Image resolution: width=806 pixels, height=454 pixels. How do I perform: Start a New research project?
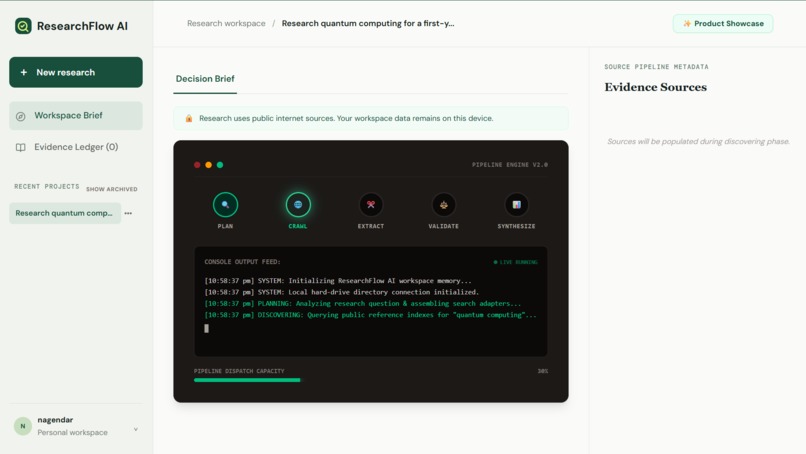76,72
